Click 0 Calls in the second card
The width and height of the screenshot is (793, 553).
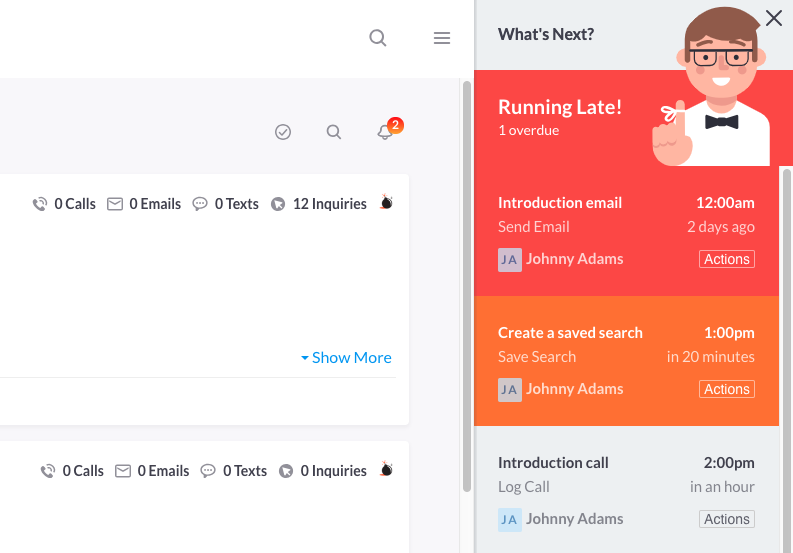coord(83,471)
